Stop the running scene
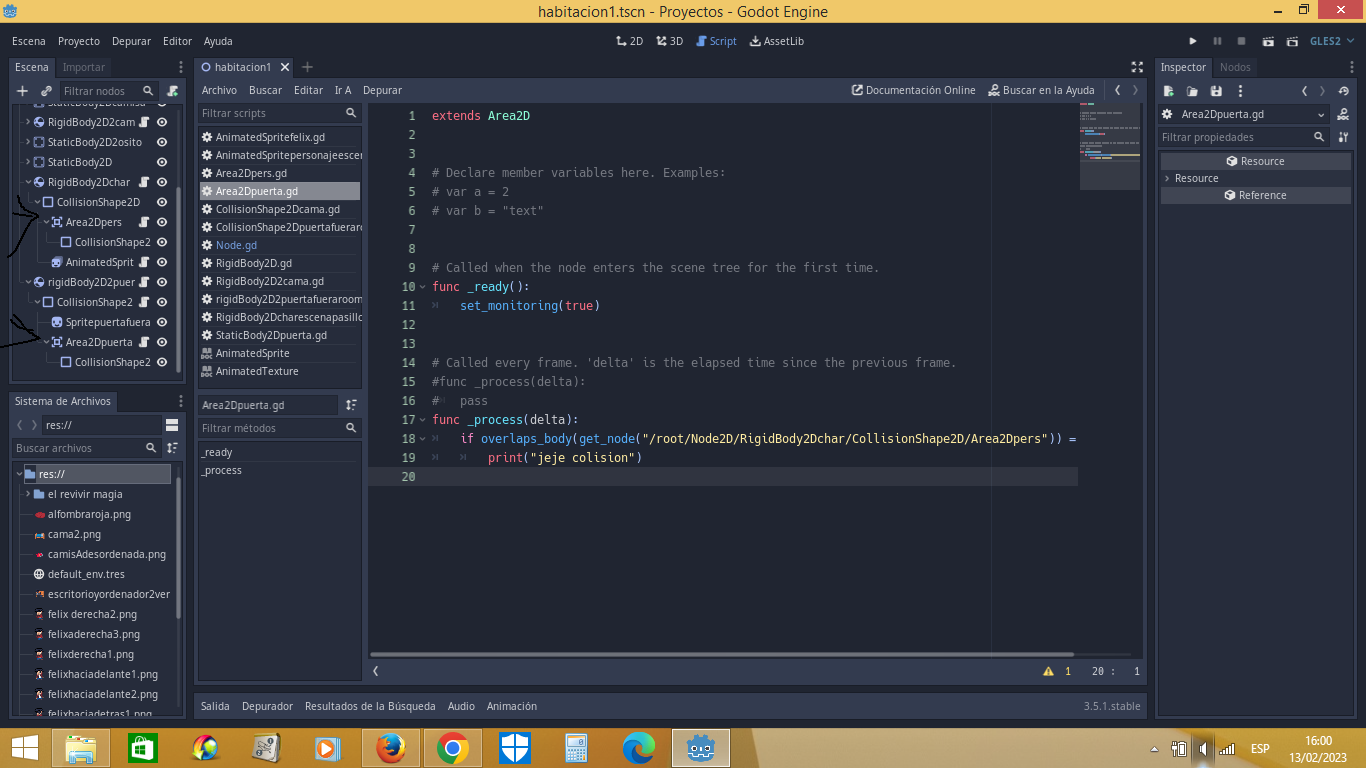The height and width of the screenshot is (768, 1366). (x=1241, y=41)
